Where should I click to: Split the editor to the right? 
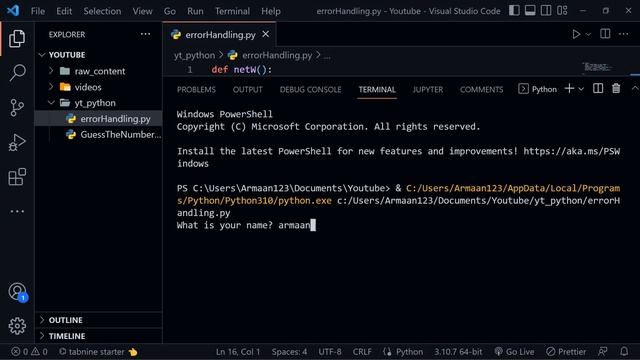point(605,34)
